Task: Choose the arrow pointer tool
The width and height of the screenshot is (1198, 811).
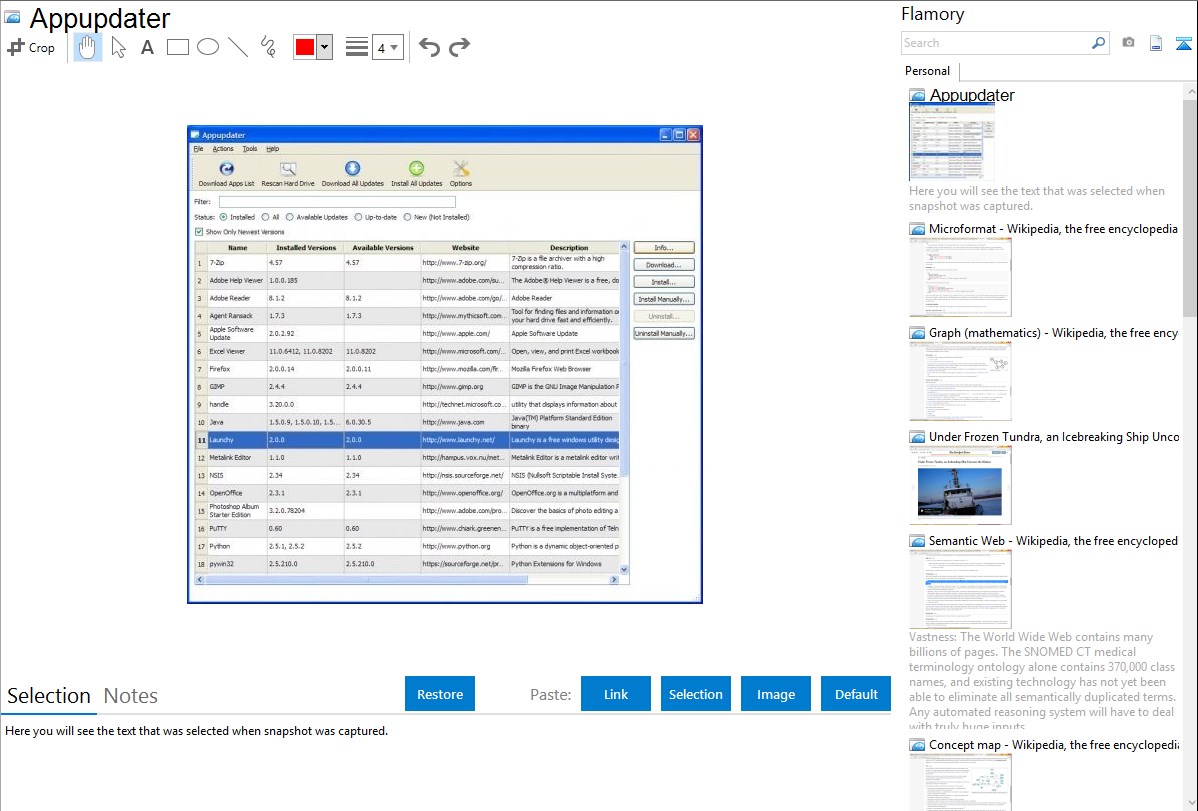Action: 118,47
